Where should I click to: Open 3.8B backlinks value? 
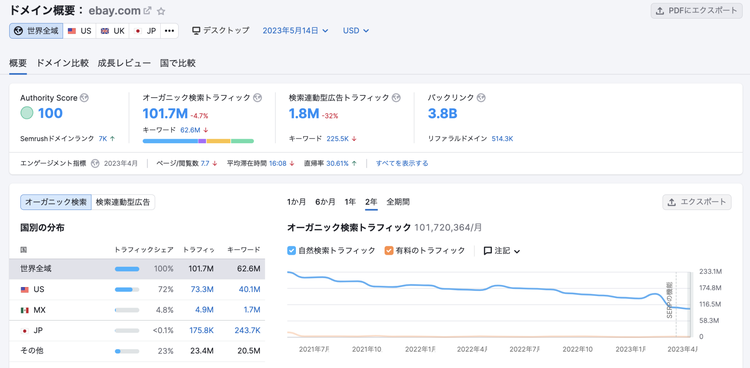coord(442,113)
